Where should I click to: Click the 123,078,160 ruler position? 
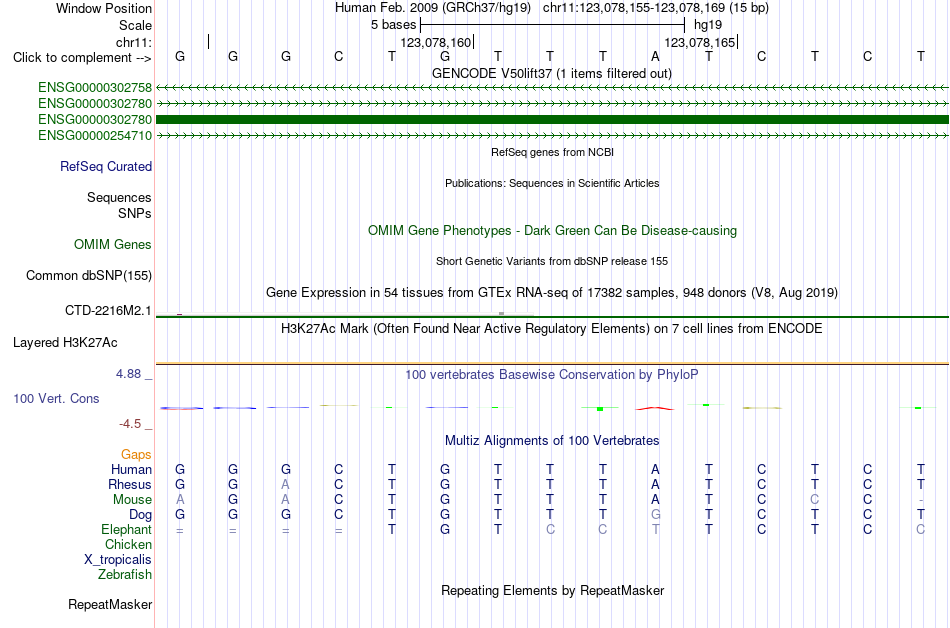pos(435,42)
